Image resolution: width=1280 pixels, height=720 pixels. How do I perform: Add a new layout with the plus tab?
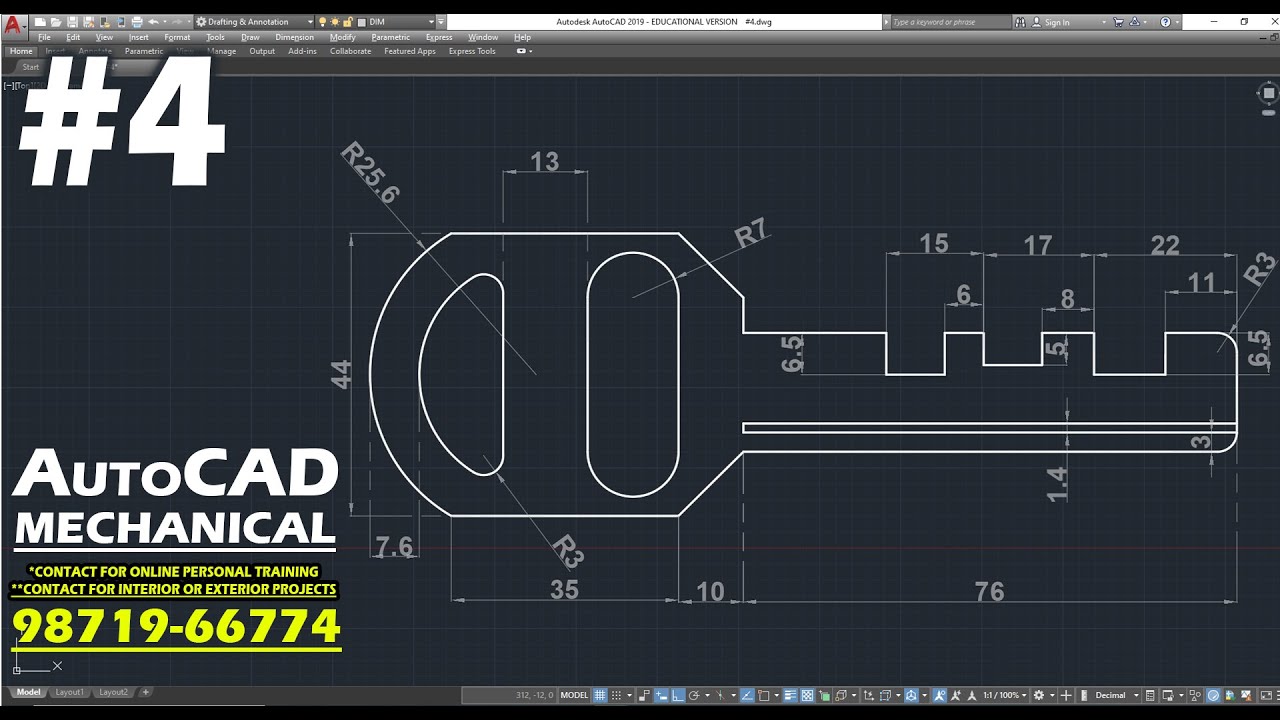tap(145, 692)
